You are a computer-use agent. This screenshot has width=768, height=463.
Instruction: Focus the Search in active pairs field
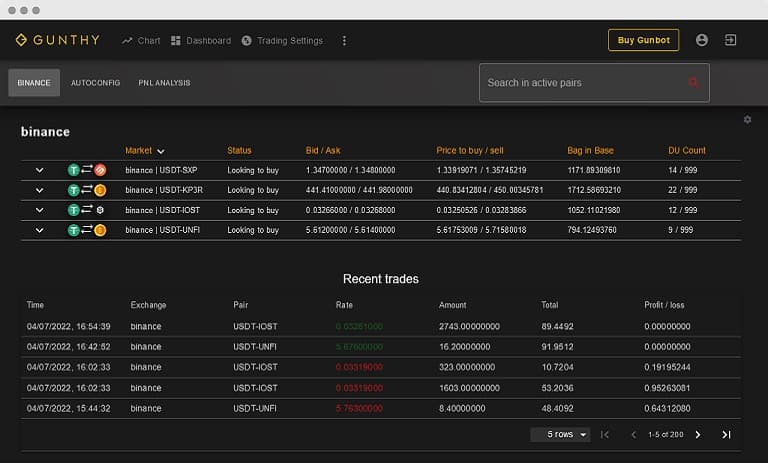(594, 83)
